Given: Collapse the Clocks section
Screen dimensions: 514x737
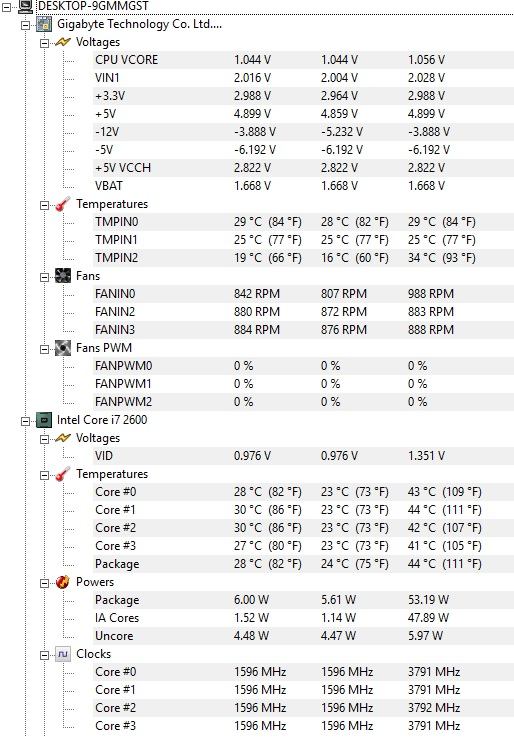Looking at the screenshot, I should [x=44, y=655].
